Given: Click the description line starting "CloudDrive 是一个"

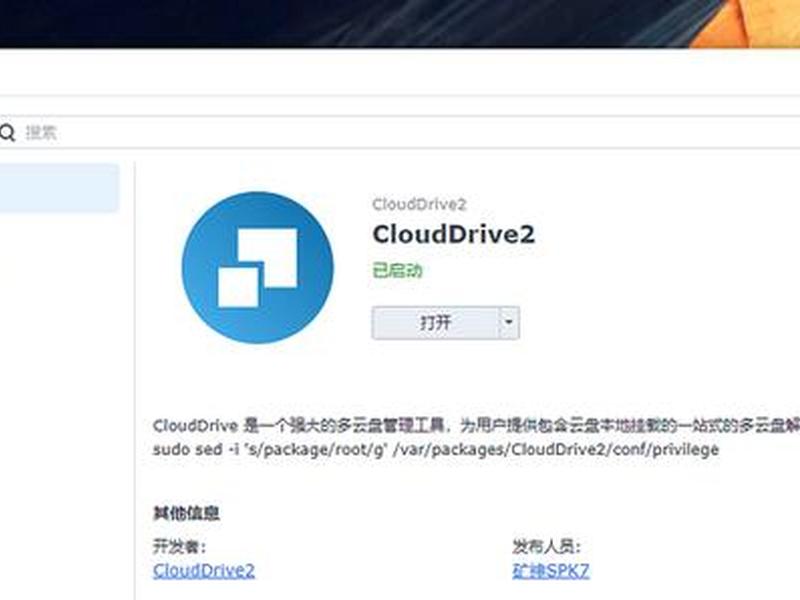Looking at the screenshot, I should click(x=476, y=425).
